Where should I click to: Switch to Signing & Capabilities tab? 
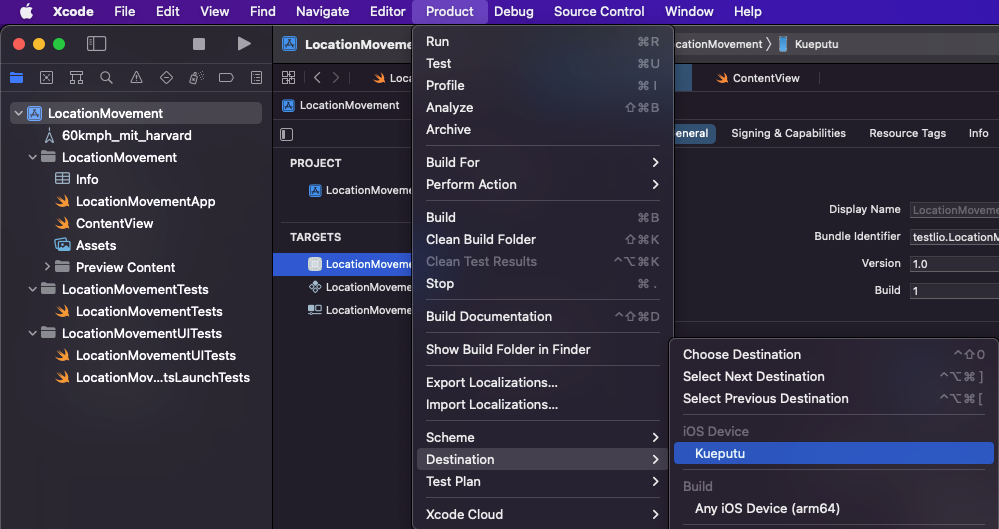(788, 133)
